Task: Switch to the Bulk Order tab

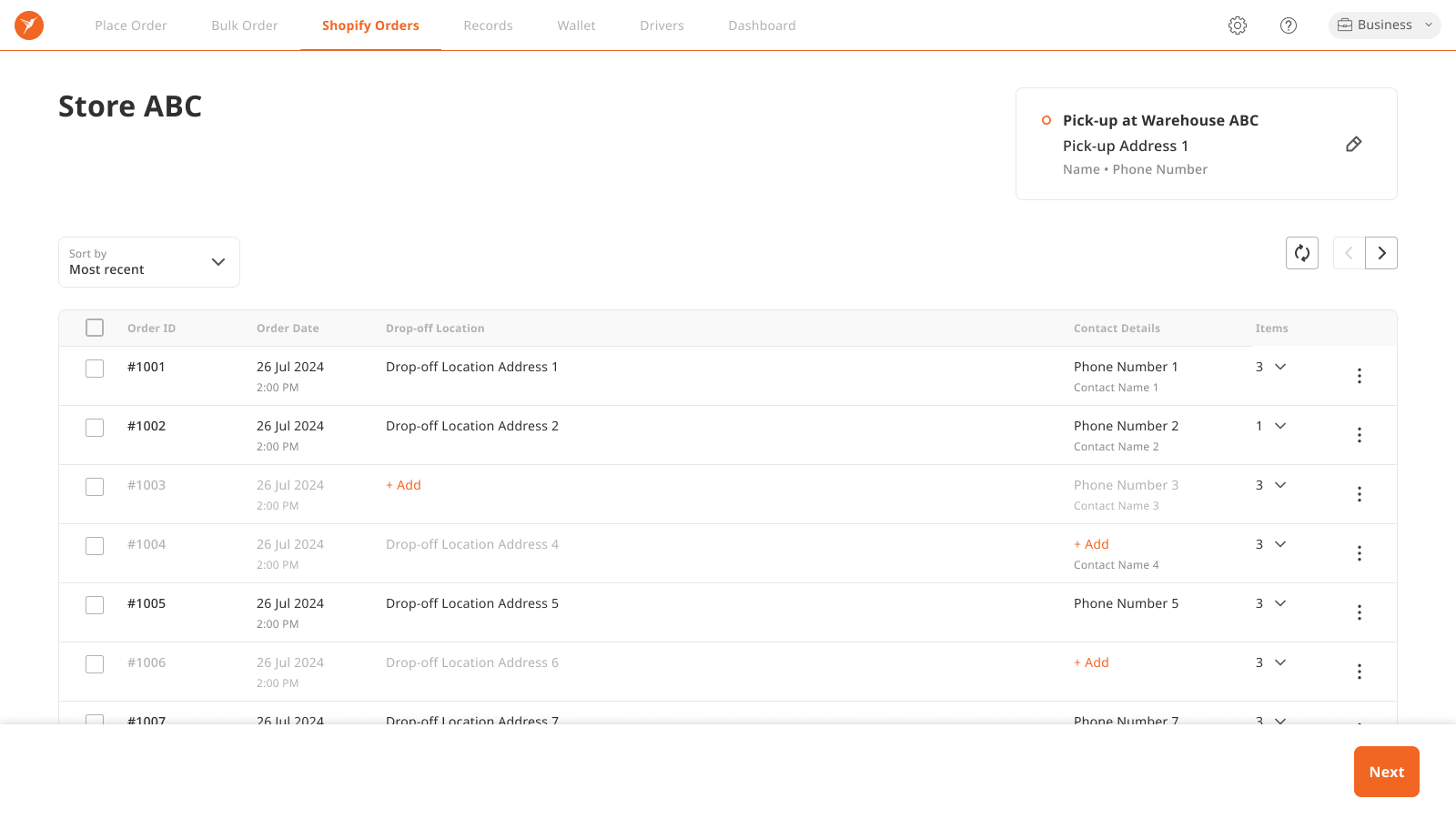Action: tap(244, 25)
